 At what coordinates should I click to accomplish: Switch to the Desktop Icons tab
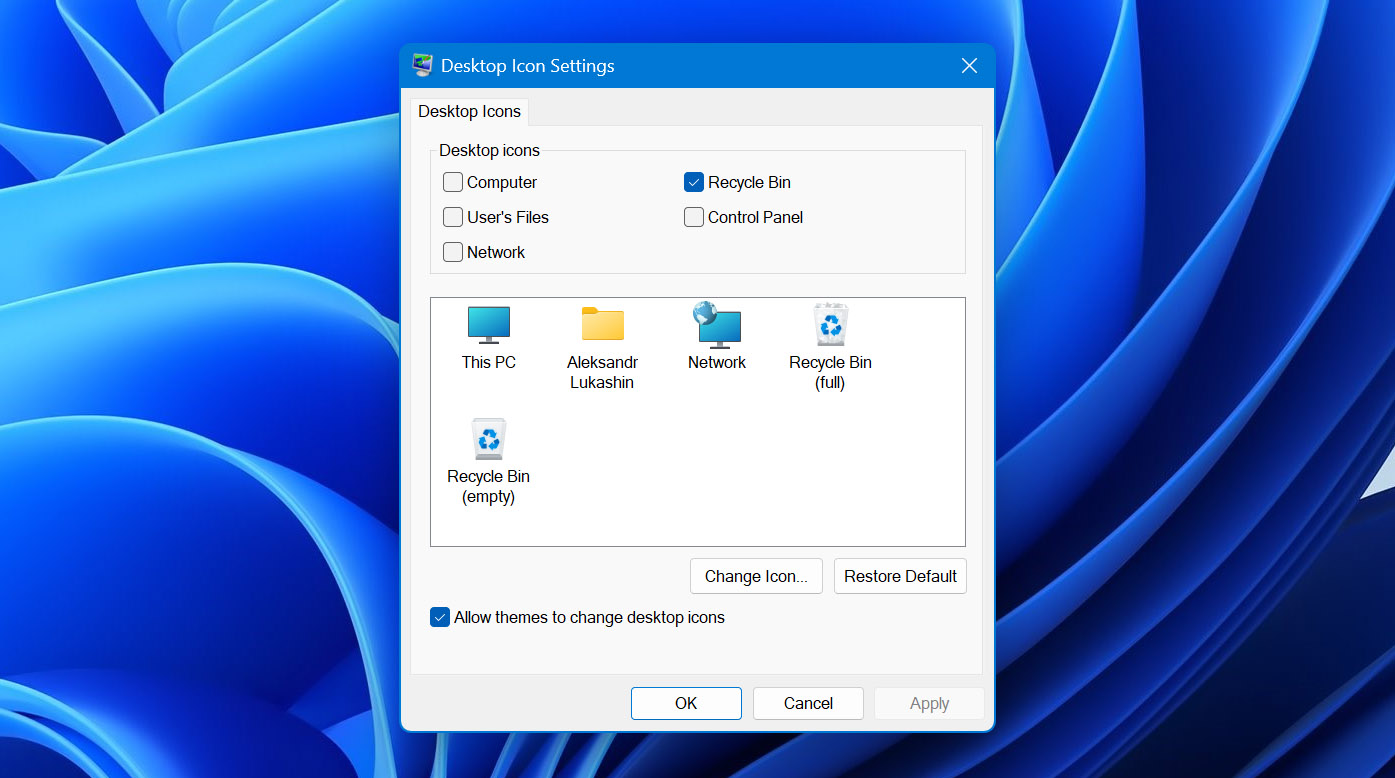[x=469, y=112]
